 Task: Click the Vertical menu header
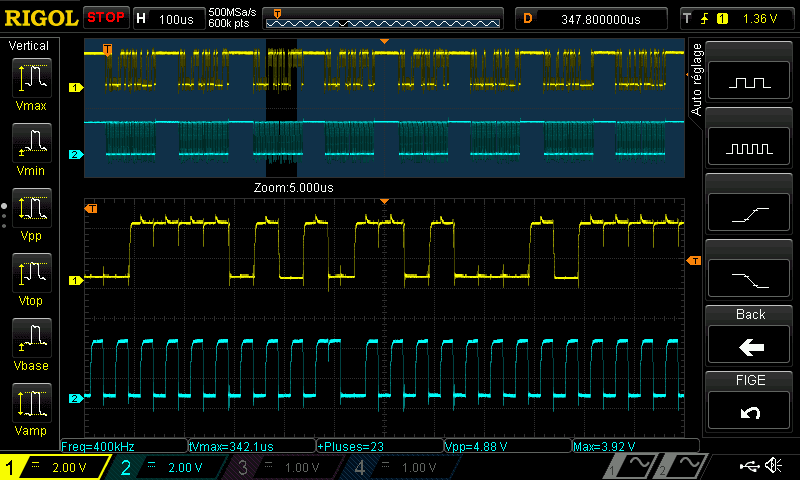coord(29,46)
